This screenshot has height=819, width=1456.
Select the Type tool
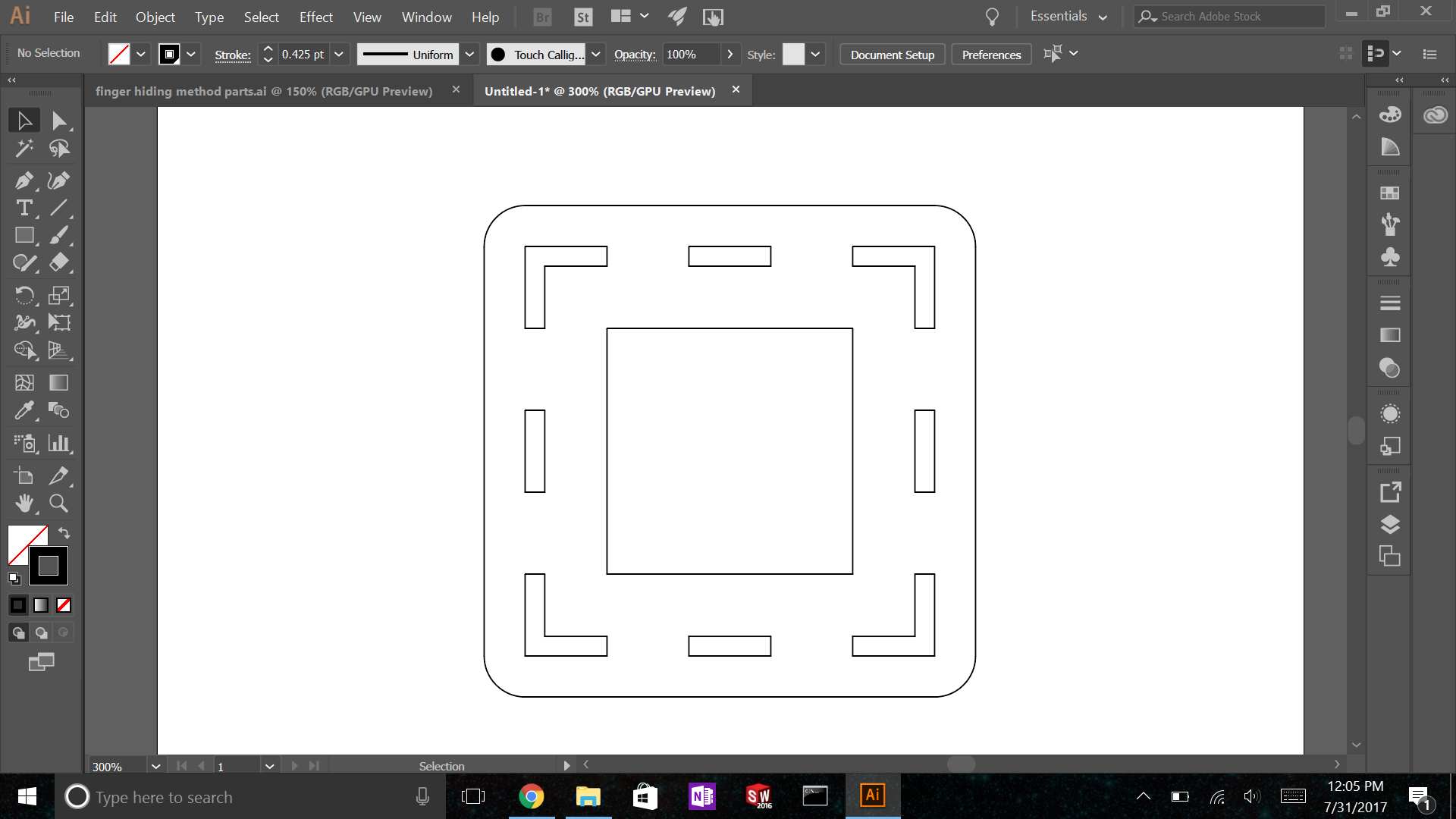point(24,208)
